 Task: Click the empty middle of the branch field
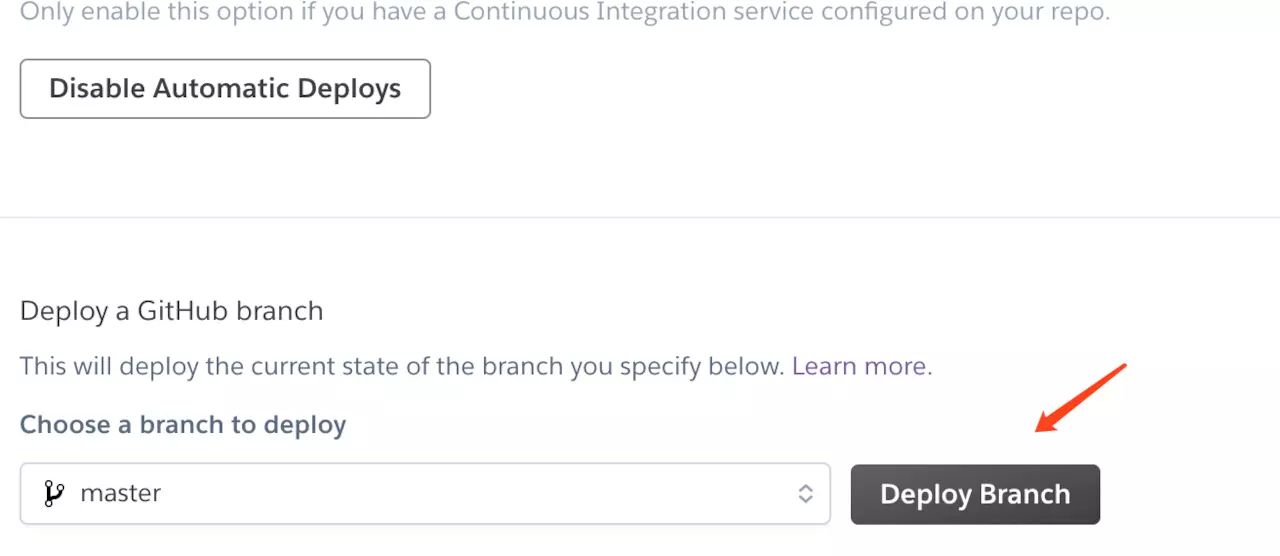(x=480, y=493)
